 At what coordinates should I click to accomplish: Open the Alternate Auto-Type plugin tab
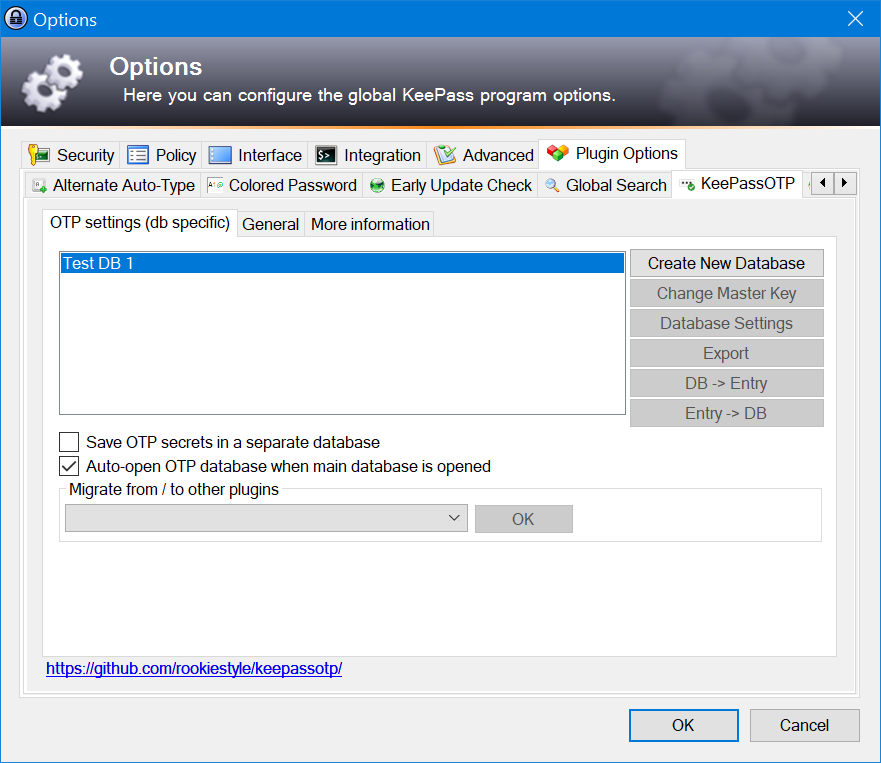pyautogui.click(x=113, y=185)
